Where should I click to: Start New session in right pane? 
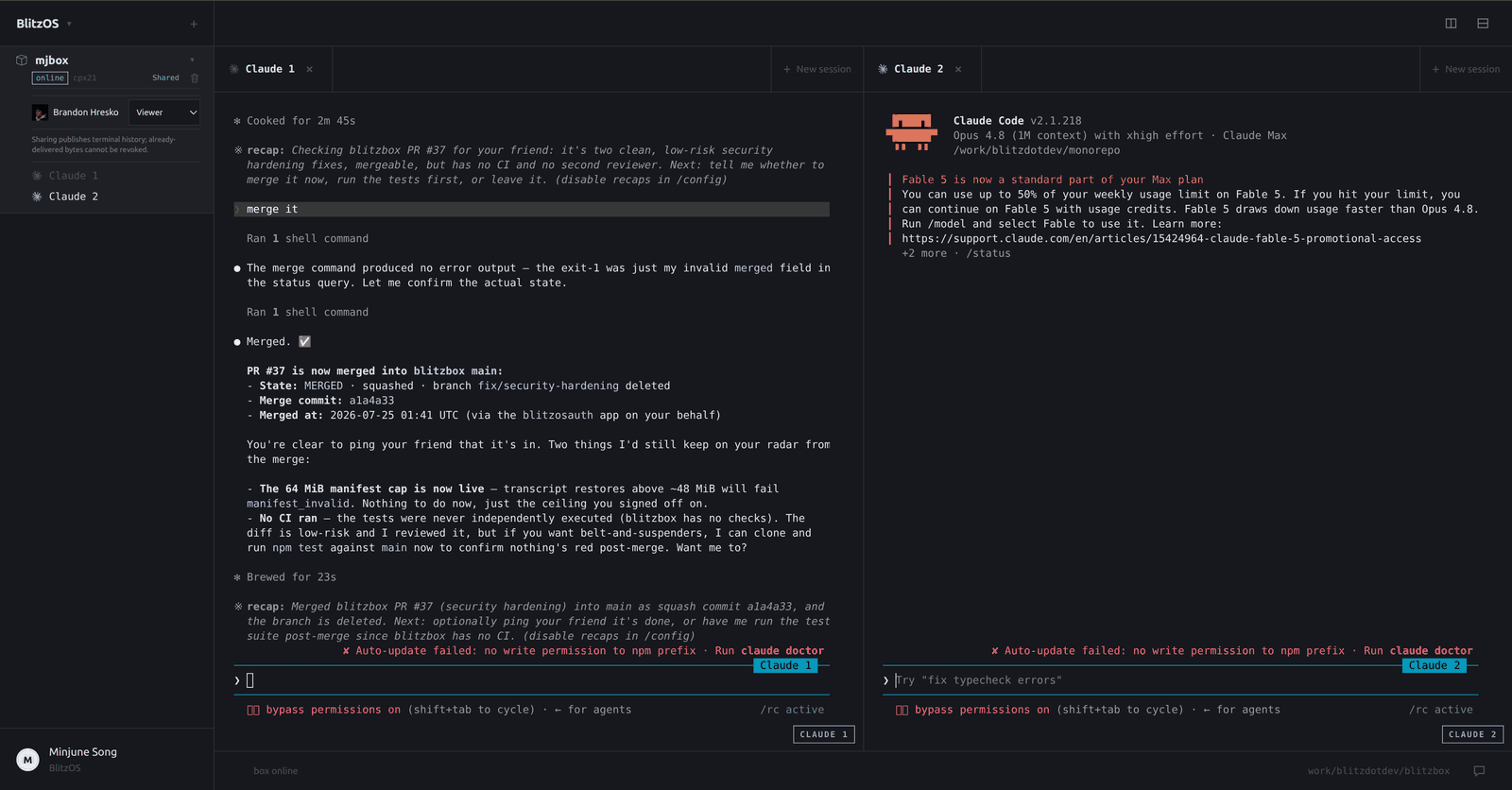pyautogui.click(x=1466, y=69)
